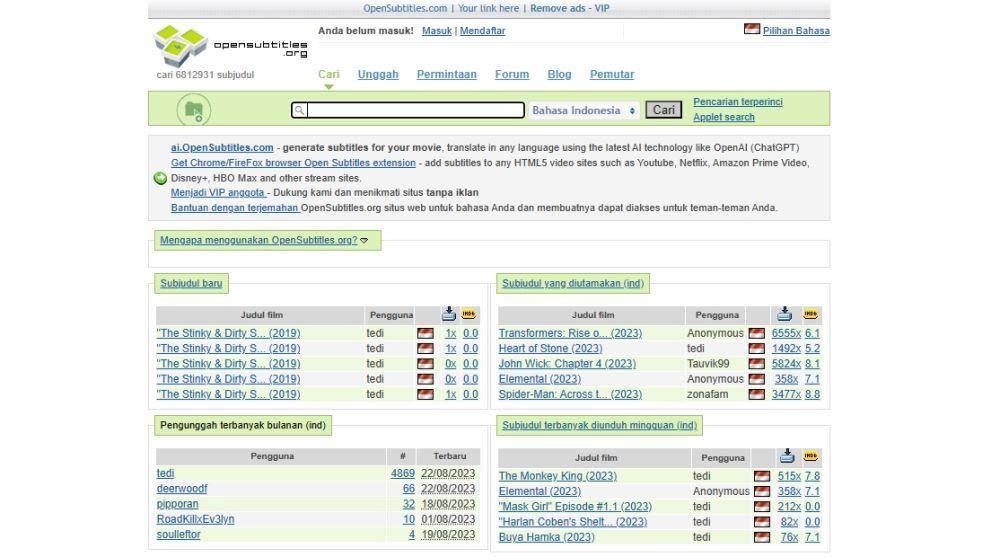Click the Cari search button

(663, 110)
